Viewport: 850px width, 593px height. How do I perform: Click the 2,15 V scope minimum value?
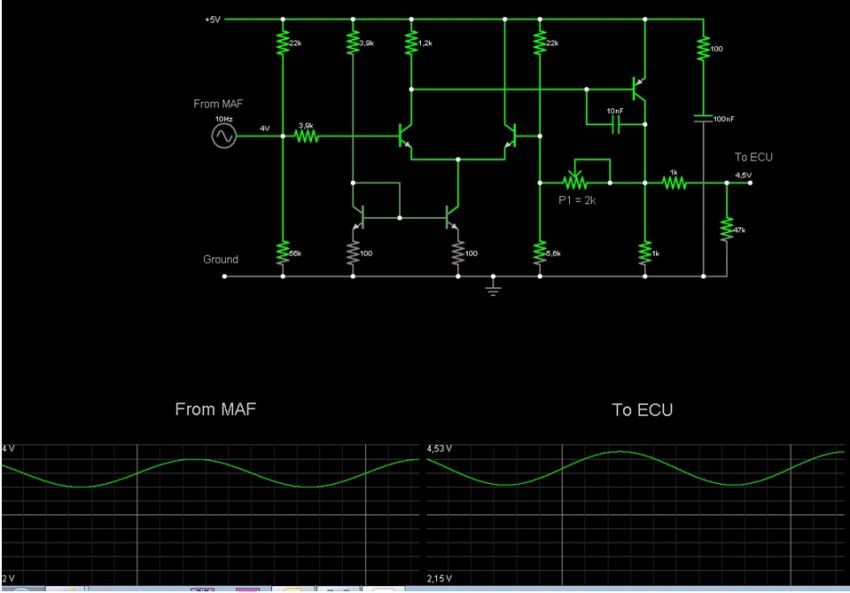[439, 578]
